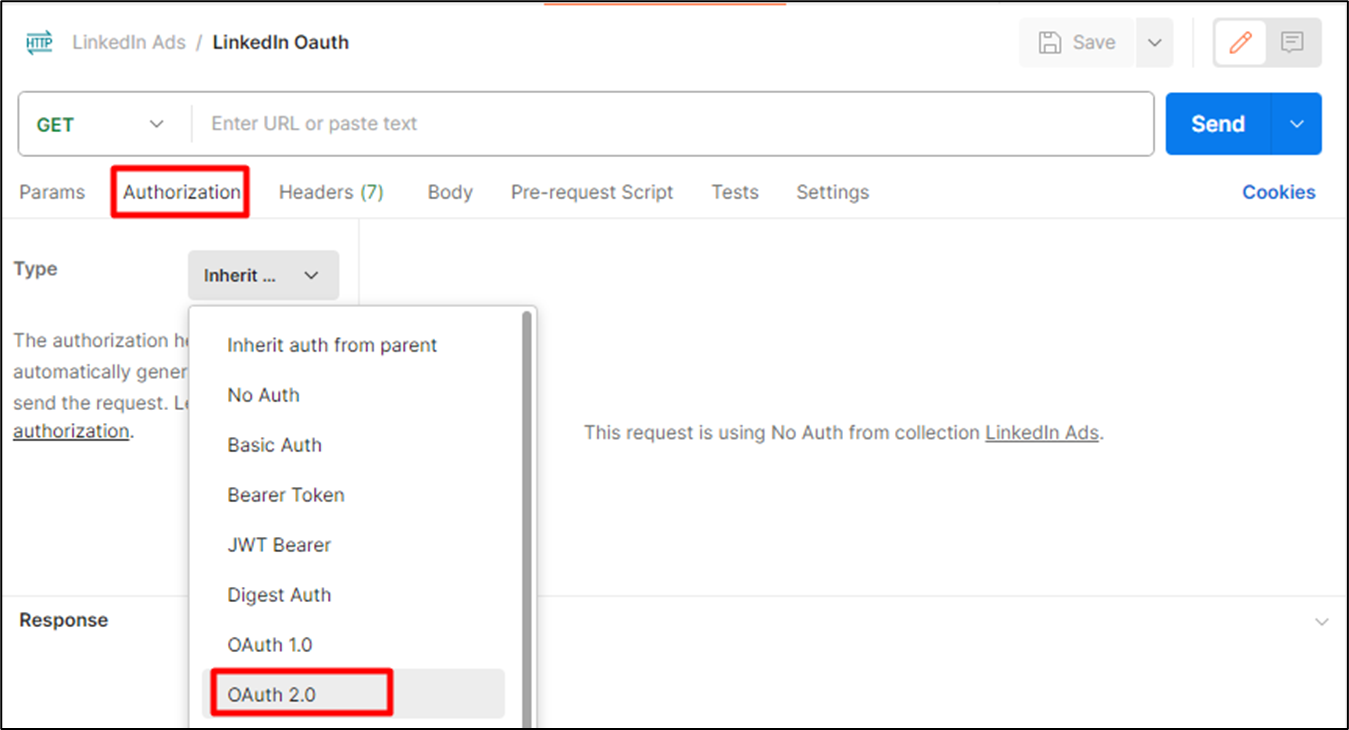The height and width of the screenshot is (730, 1349).
Task: Choose Inherit auth from parent option
Action: (x=353, y=345)
